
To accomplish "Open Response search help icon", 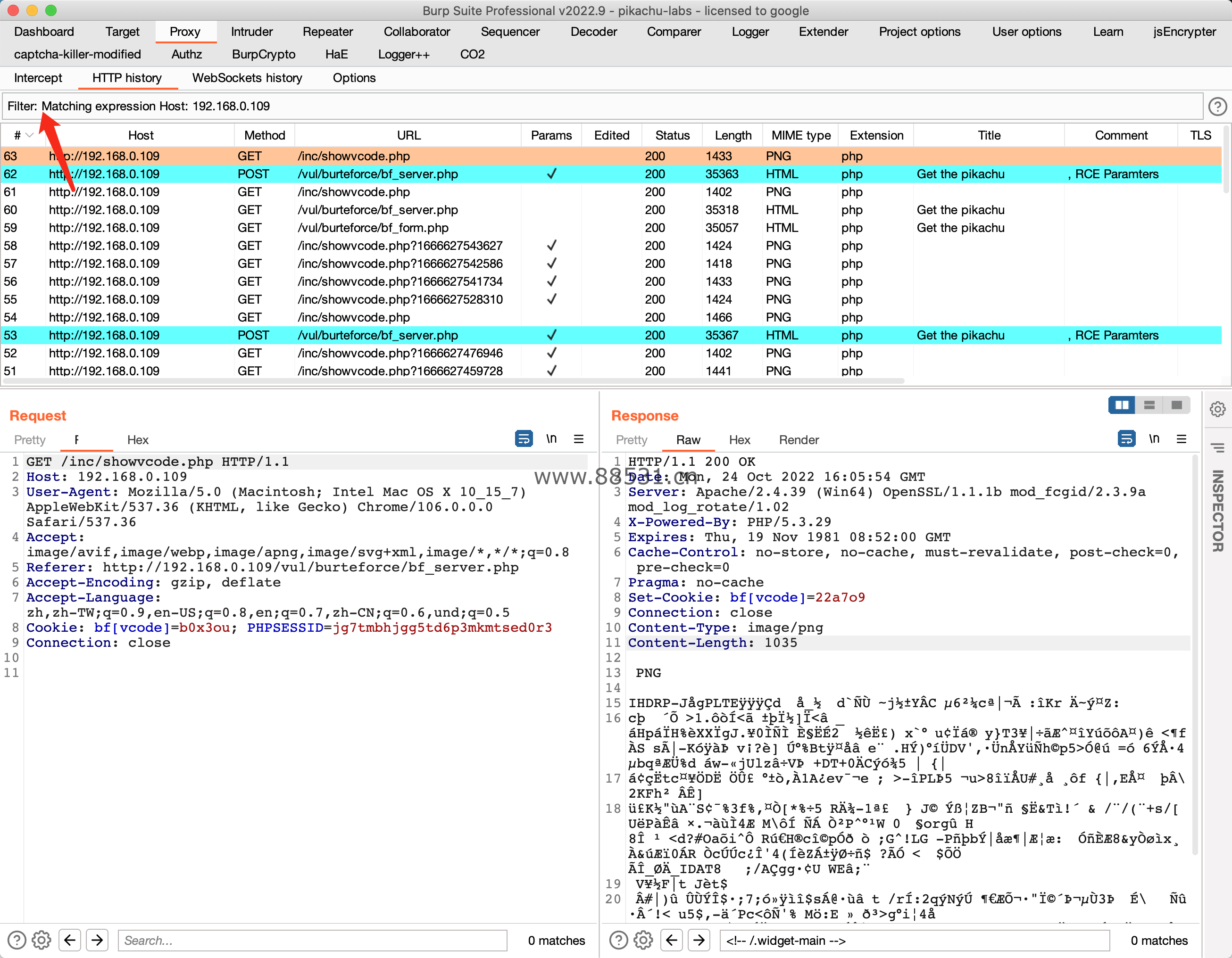I will coord(618,940).
